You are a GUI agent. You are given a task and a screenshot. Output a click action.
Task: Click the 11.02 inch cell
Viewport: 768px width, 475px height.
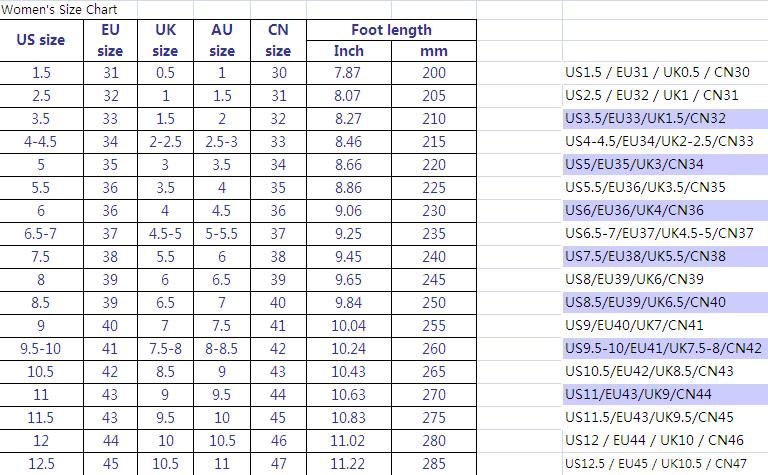coord(349,441)
